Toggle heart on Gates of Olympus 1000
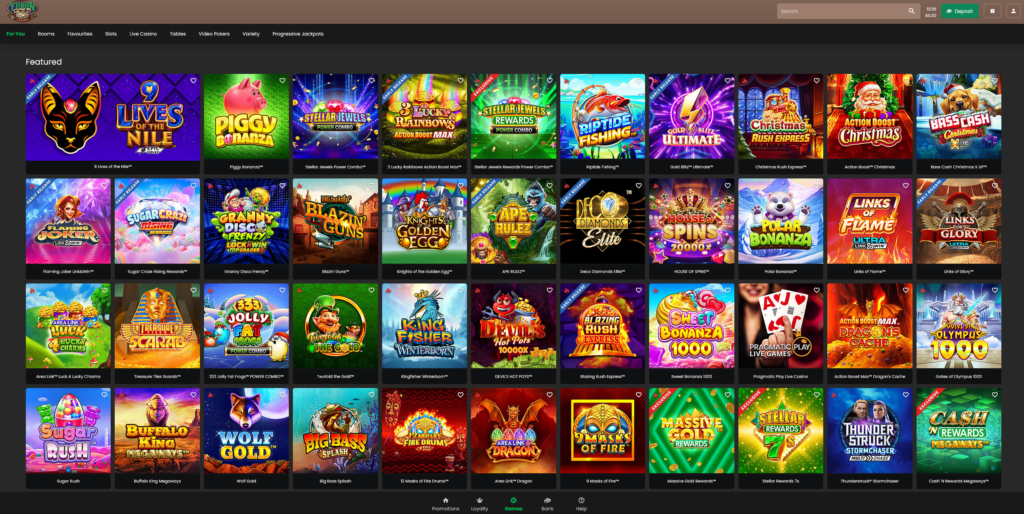The height and width of the screenshot is (514, 1024). point(995,290)
